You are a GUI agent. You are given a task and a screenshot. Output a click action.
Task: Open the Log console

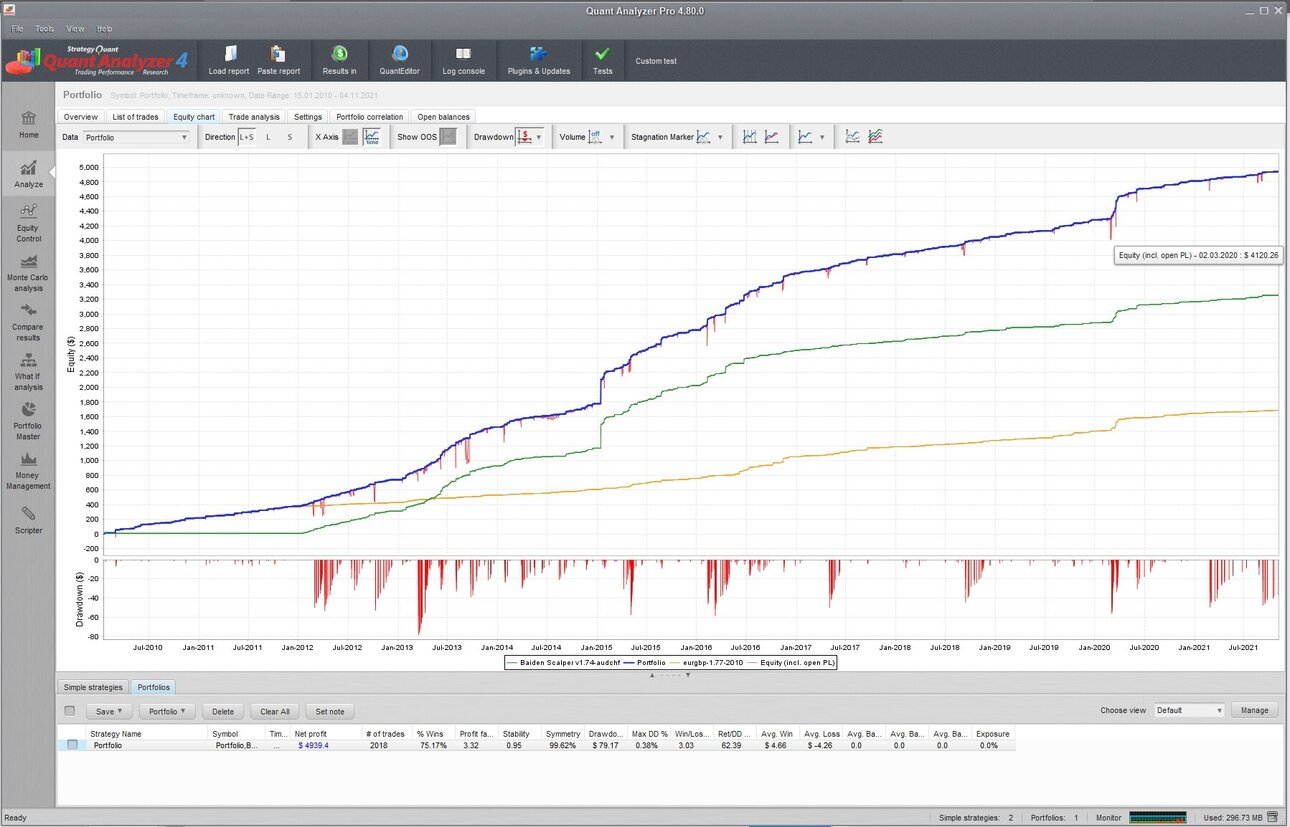[x=464, y=60]
